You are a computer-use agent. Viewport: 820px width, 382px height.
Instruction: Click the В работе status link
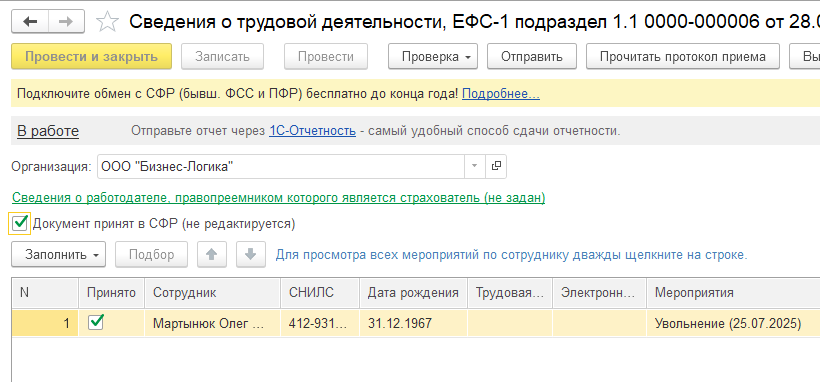tap(48, 131)
